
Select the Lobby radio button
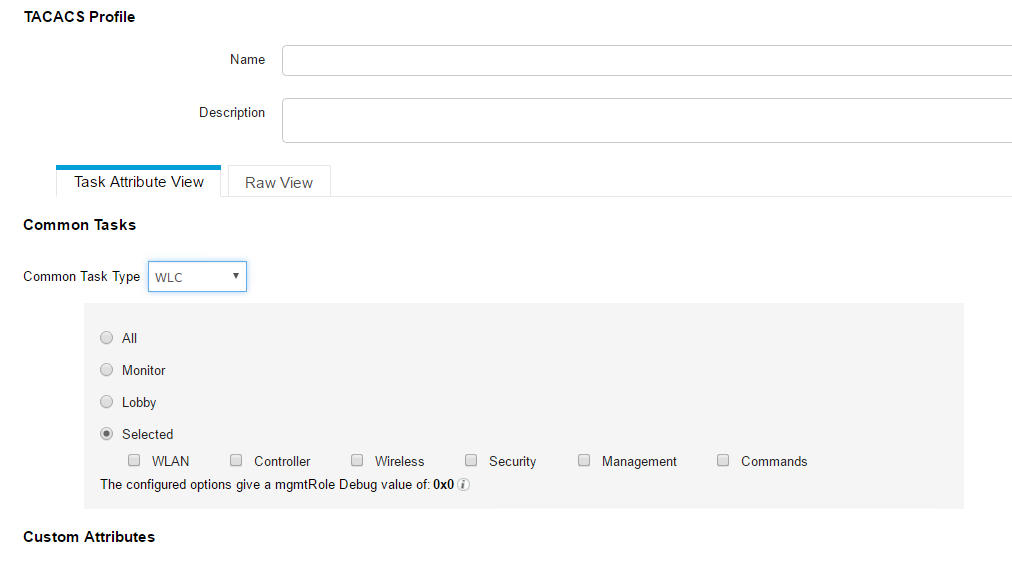coord(106,402)
